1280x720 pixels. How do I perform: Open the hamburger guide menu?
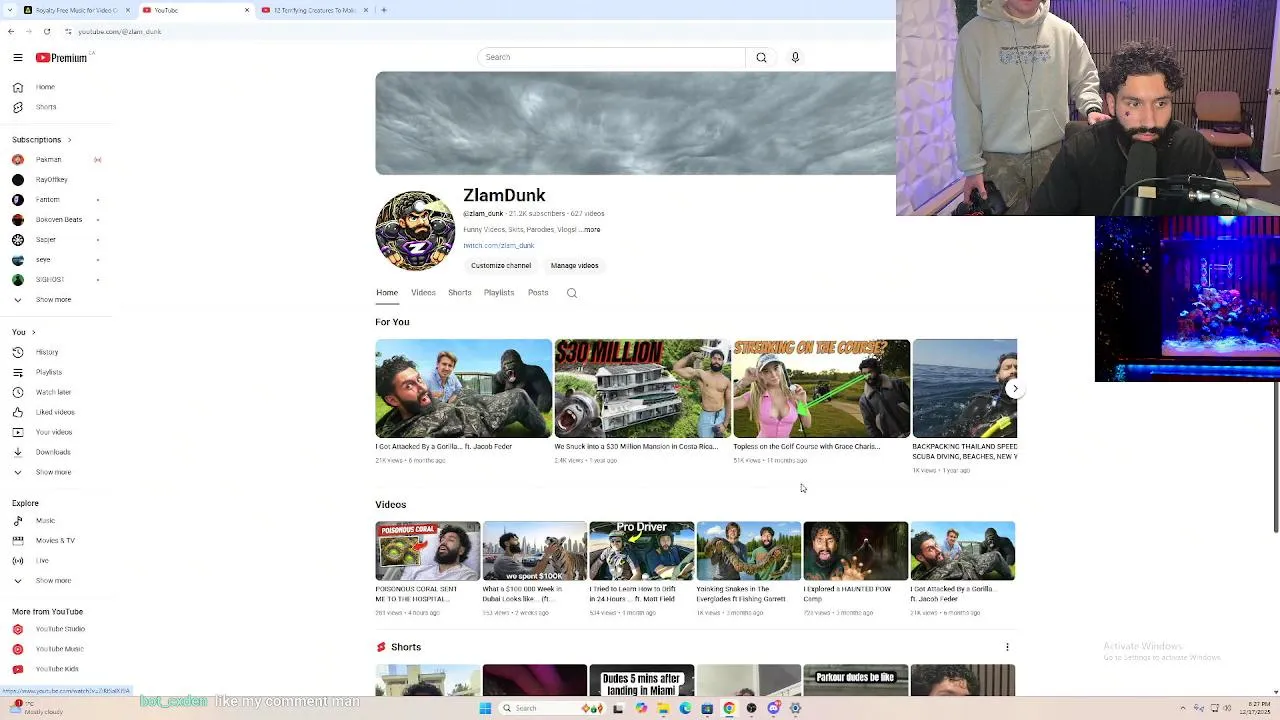tap(17, 58)
